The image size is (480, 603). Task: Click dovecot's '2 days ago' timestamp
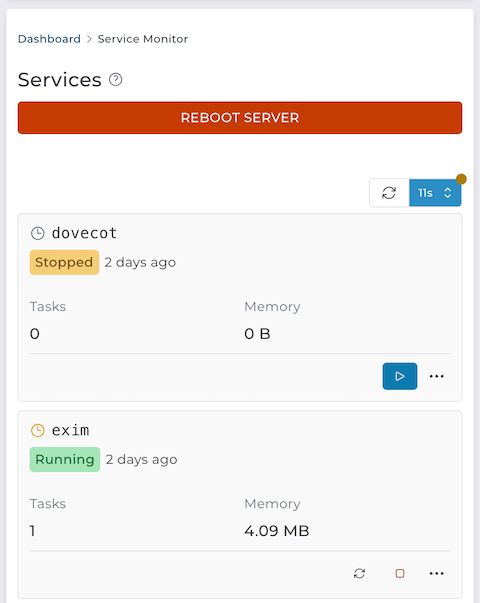tap(140, 262)
